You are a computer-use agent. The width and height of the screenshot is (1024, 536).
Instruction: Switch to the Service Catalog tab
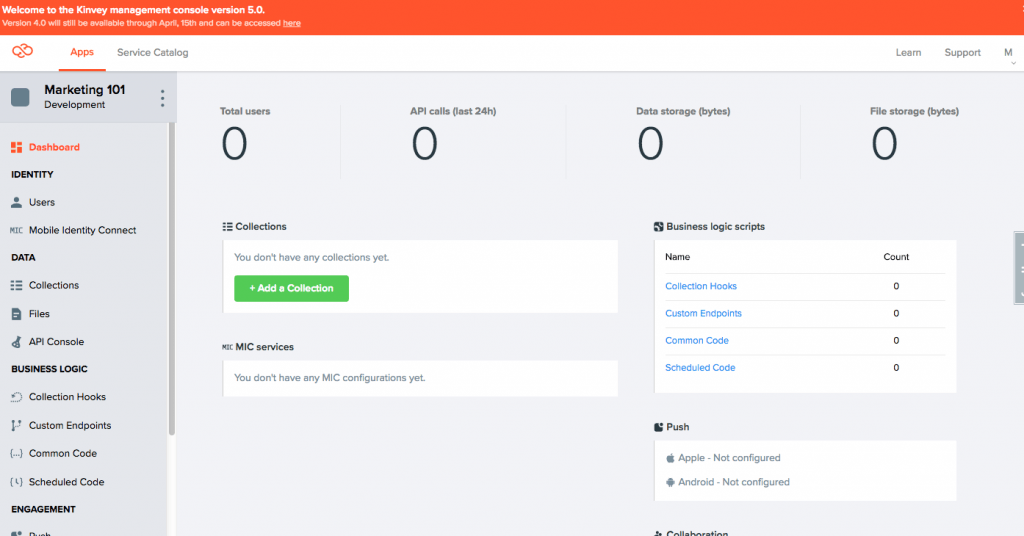152,52
